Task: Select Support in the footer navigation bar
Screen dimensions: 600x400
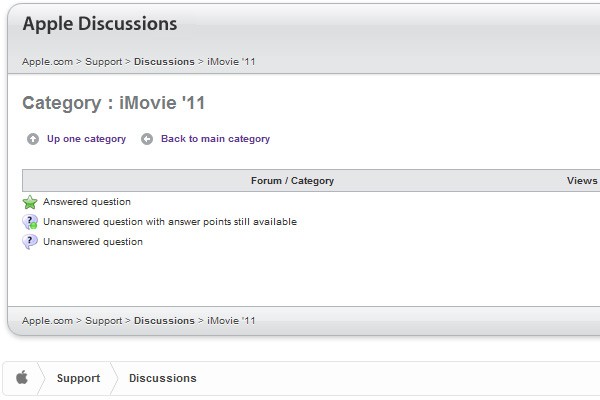Action: (x=78, y=378)
